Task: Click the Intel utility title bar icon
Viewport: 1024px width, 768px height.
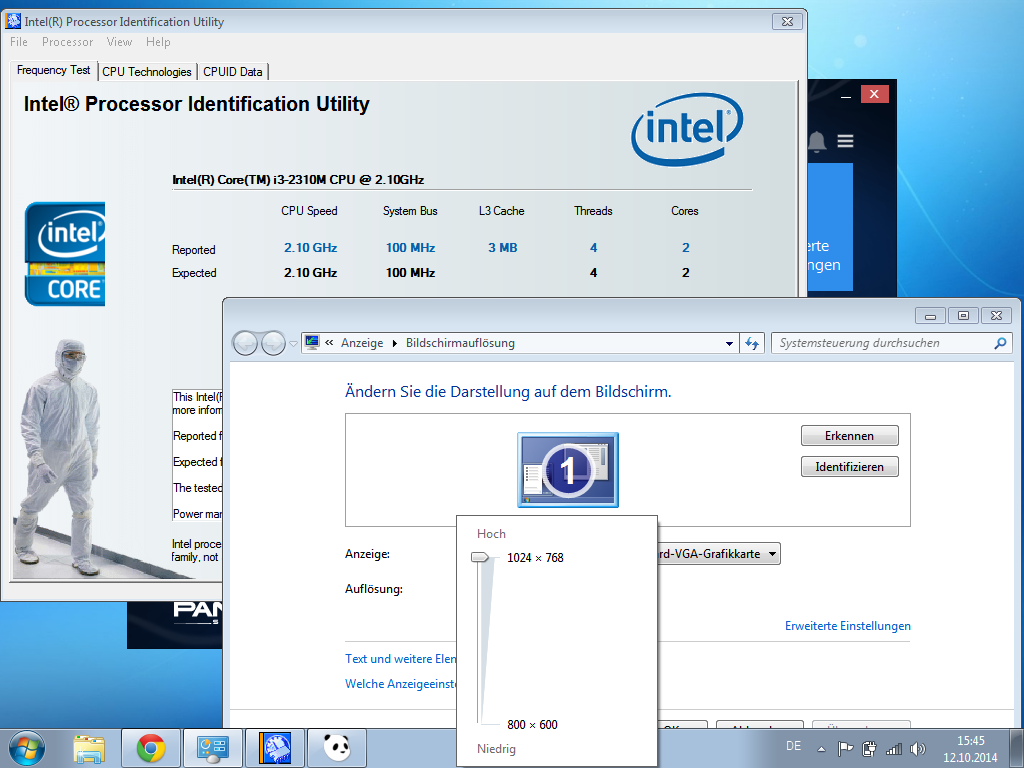Action: tap(13, 22)
